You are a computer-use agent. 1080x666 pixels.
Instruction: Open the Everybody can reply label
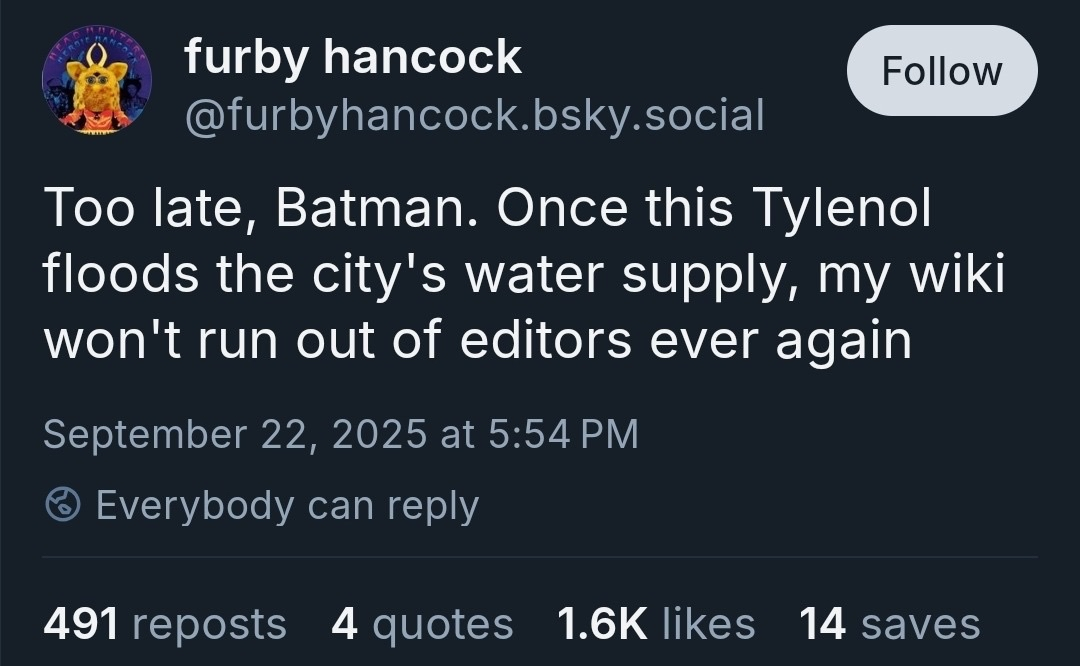287,505
